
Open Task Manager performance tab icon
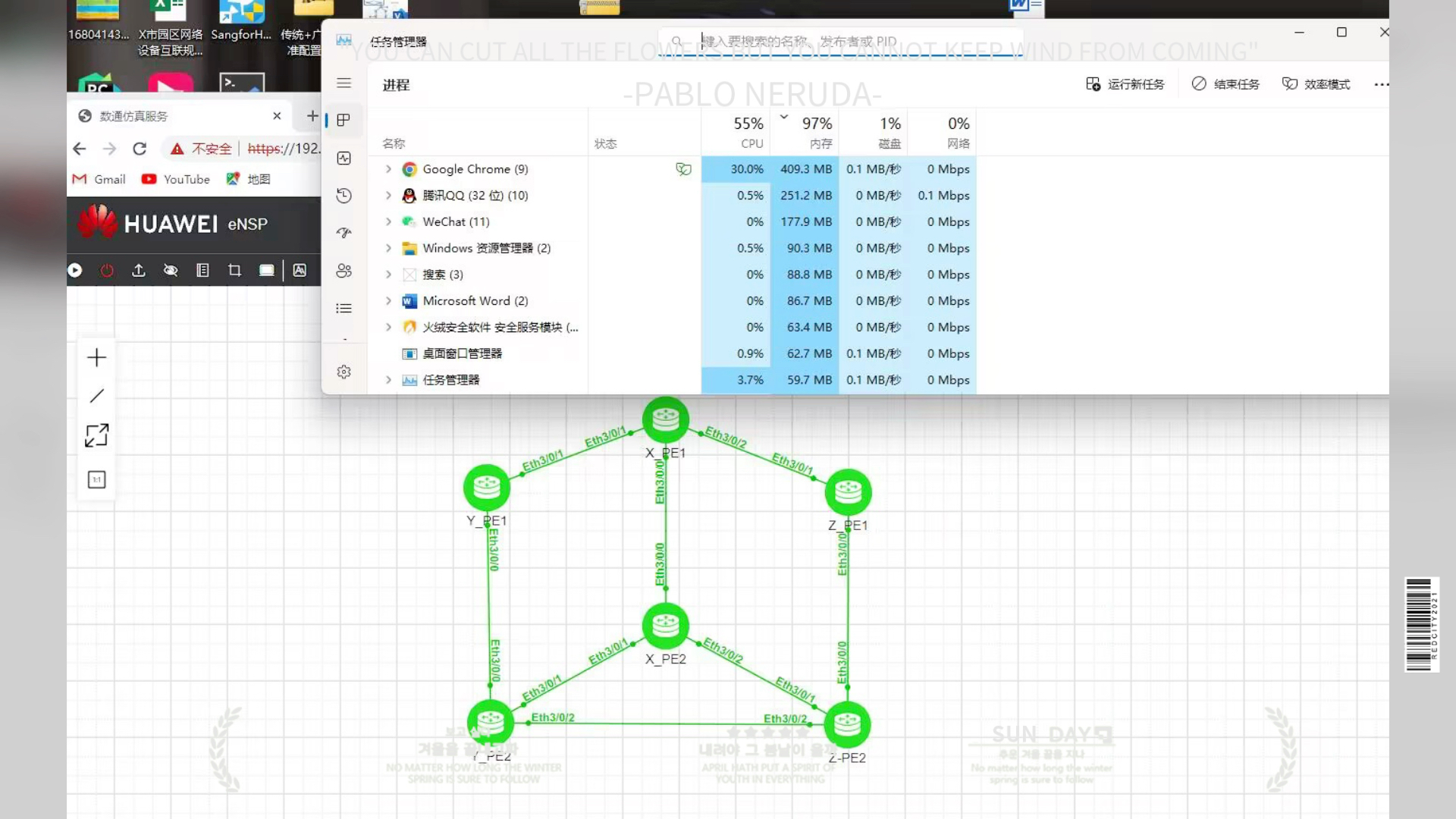(344, 158)
